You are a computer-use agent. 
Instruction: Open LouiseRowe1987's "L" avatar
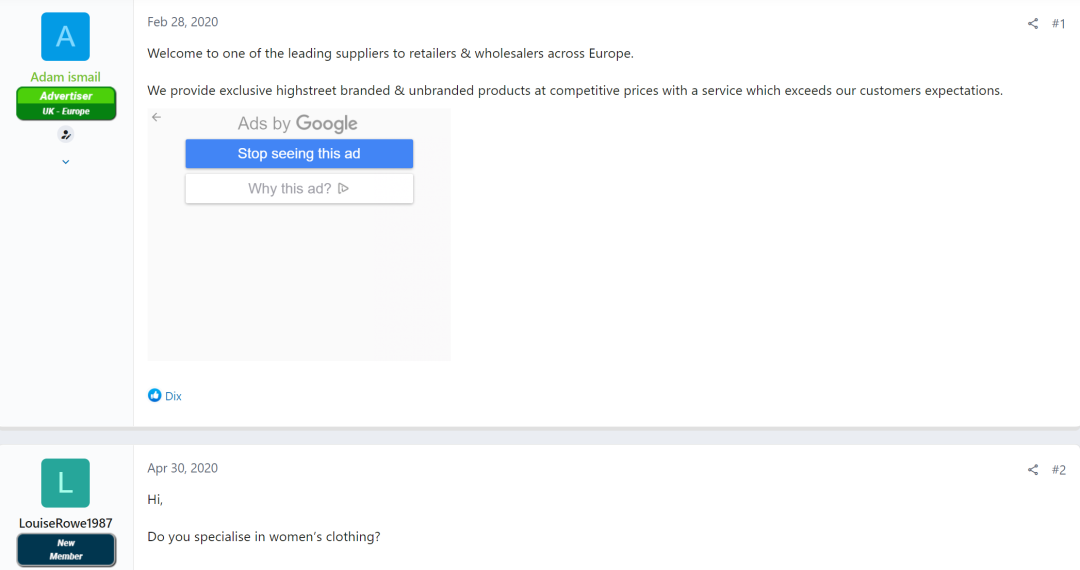tap(66, 483)
